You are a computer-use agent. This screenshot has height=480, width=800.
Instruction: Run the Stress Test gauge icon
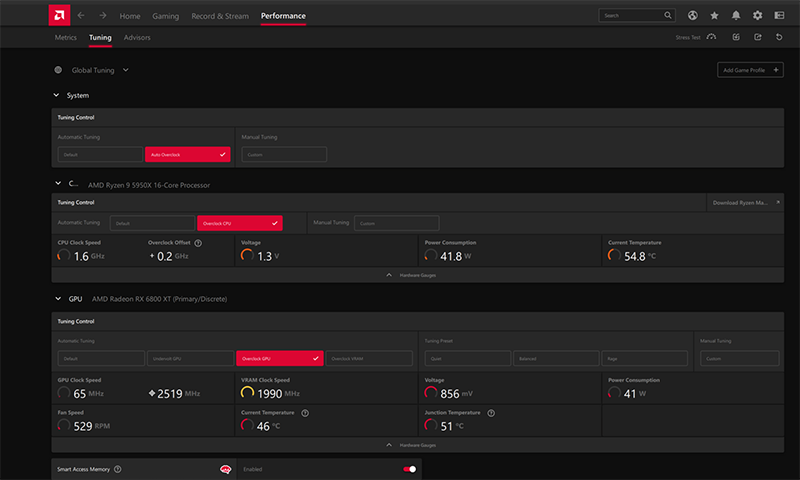pos(711,37)
